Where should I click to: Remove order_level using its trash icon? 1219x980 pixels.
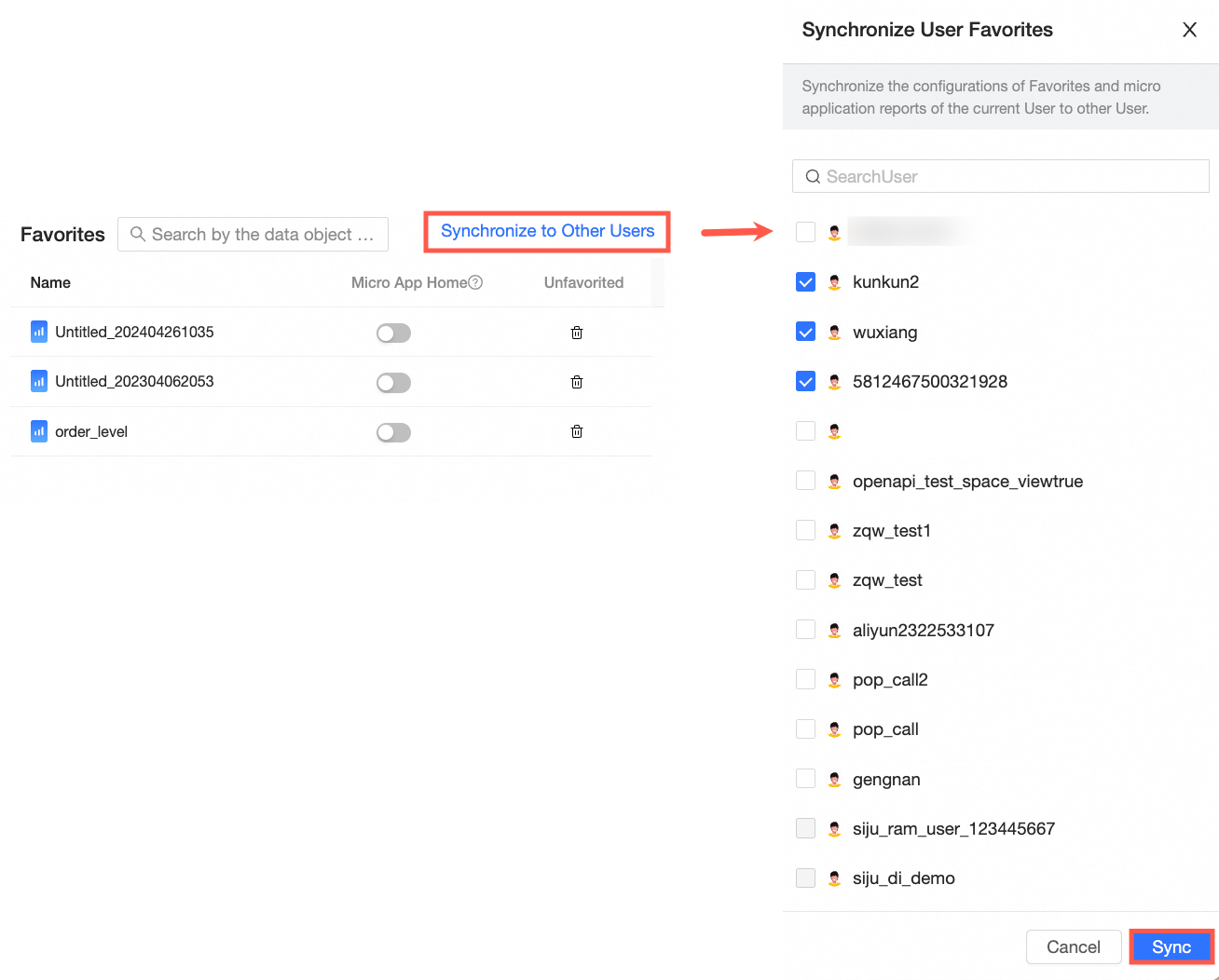tap(577, 431)
